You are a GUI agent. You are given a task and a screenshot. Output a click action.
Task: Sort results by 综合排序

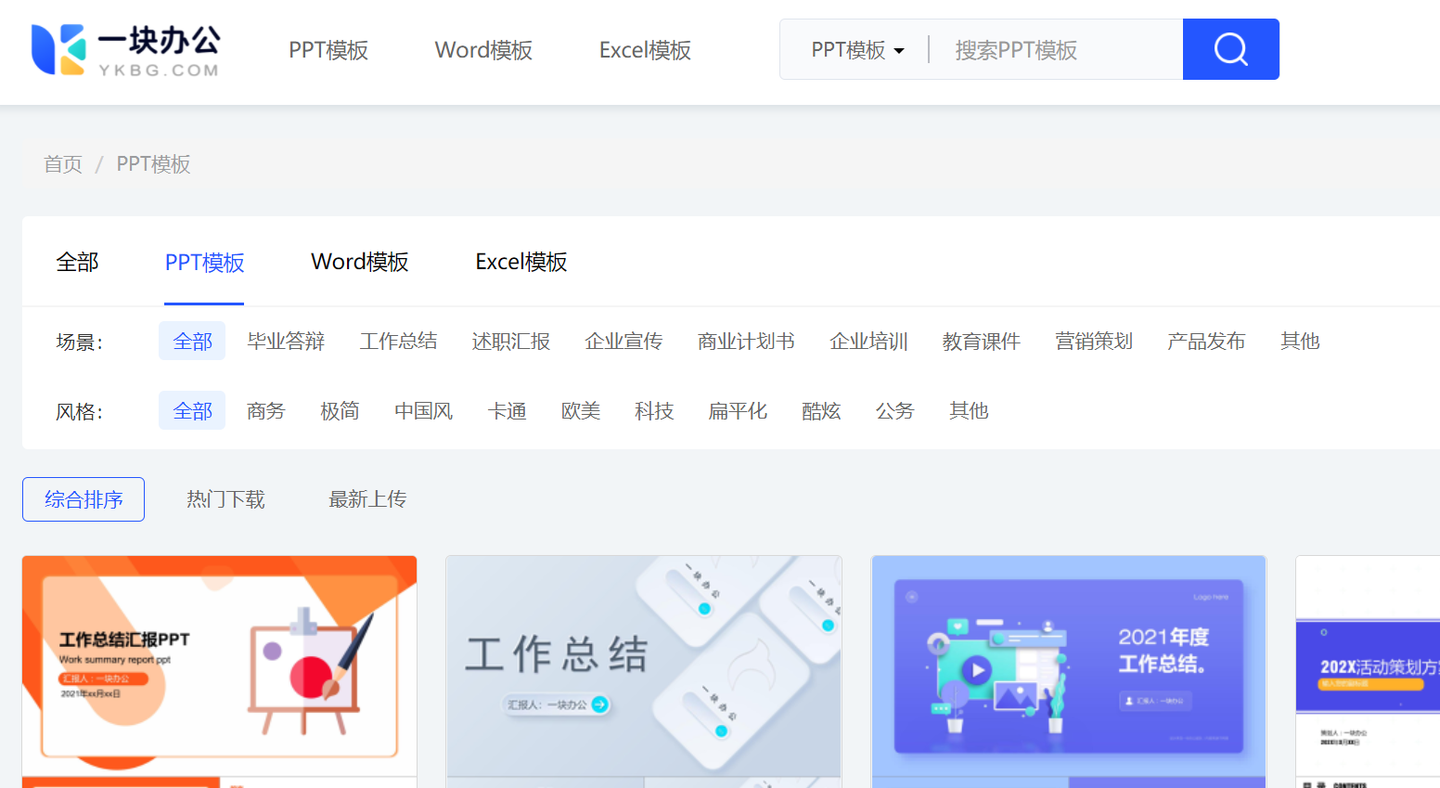point(83,499)
